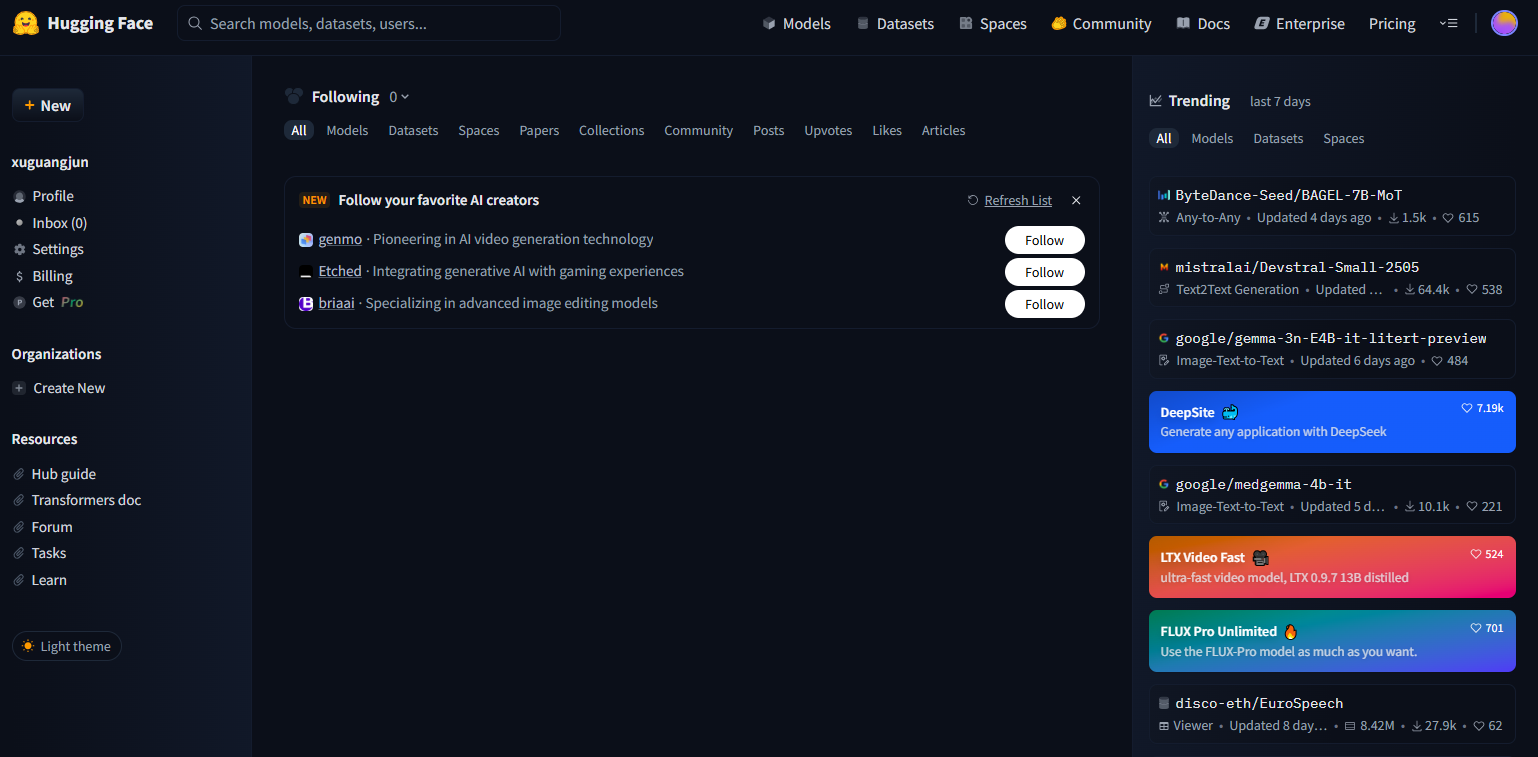Click the heart icon on DeepSite card
The width and height of the screenshot is (1538, 757).
[1467, 408]
